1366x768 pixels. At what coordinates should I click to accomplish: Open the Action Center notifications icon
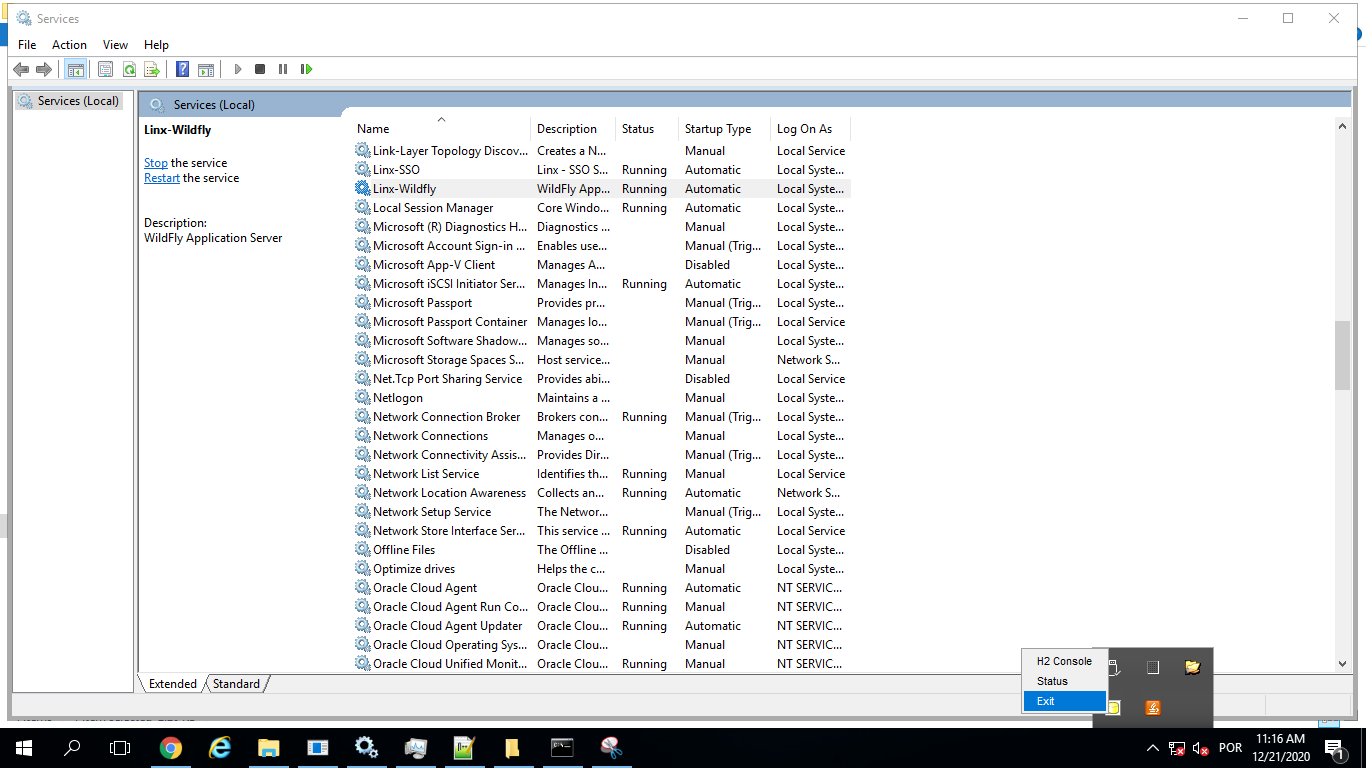tap(1334, 748)
